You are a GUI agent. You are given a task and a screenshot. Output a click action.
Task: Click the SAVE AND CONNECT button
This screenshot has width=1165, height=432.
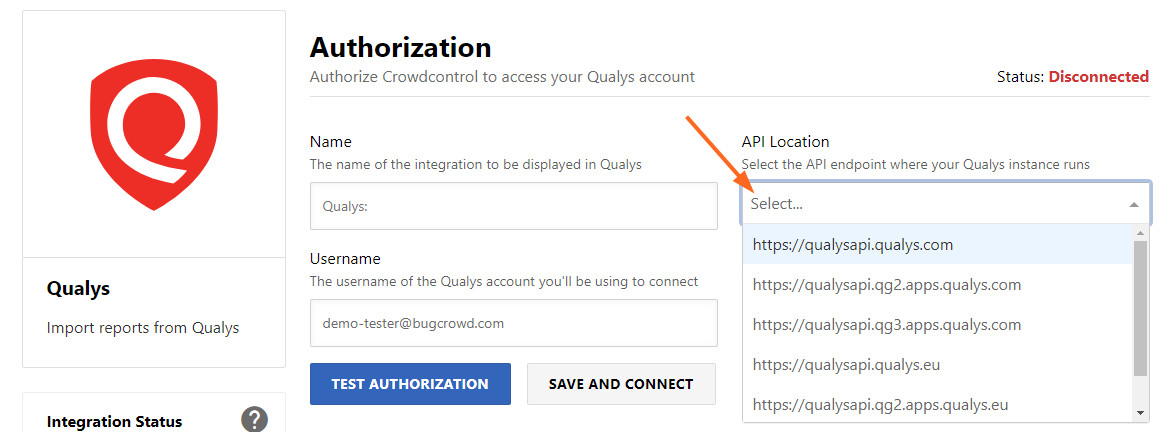pos(621,384)
